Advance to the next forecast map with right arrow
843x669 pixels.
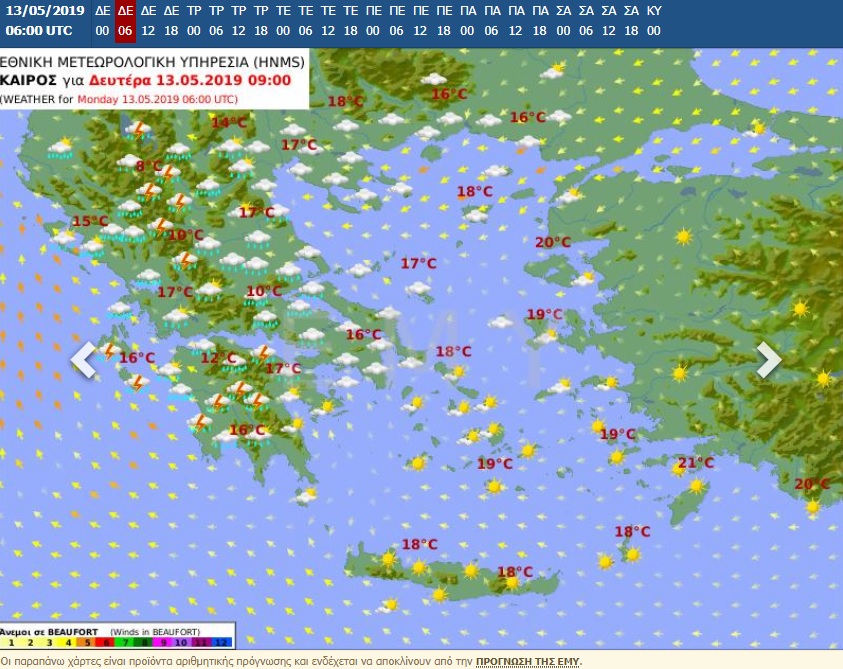click(x=769, y=359)
